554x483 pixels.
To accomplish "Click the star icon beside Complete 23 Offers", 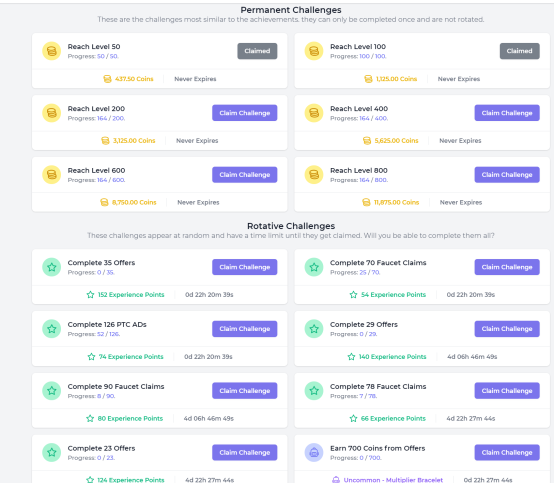I will point(52,453).
